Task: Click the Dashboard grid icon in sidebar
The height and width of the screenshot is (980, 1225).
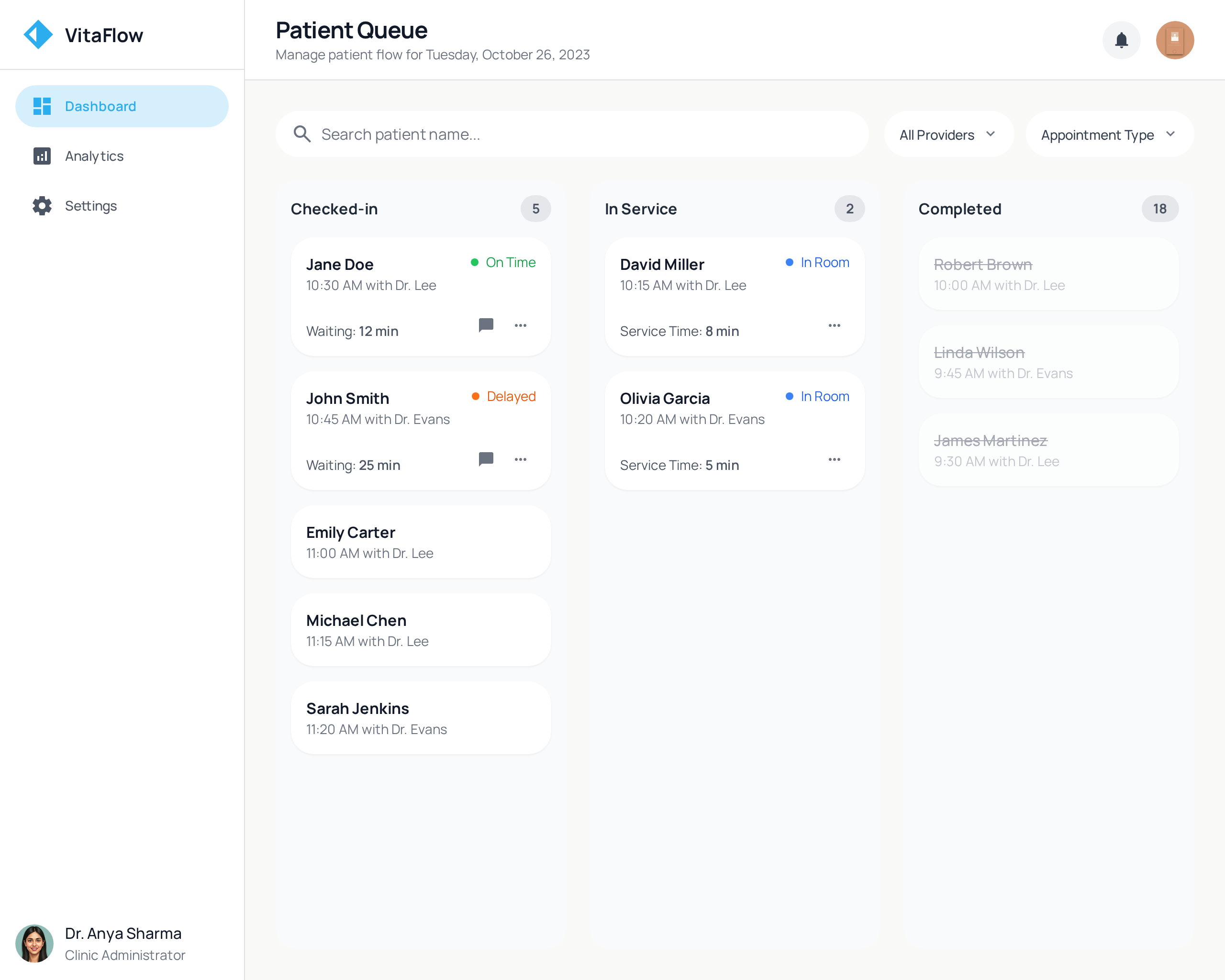Action: pos(42,106)
